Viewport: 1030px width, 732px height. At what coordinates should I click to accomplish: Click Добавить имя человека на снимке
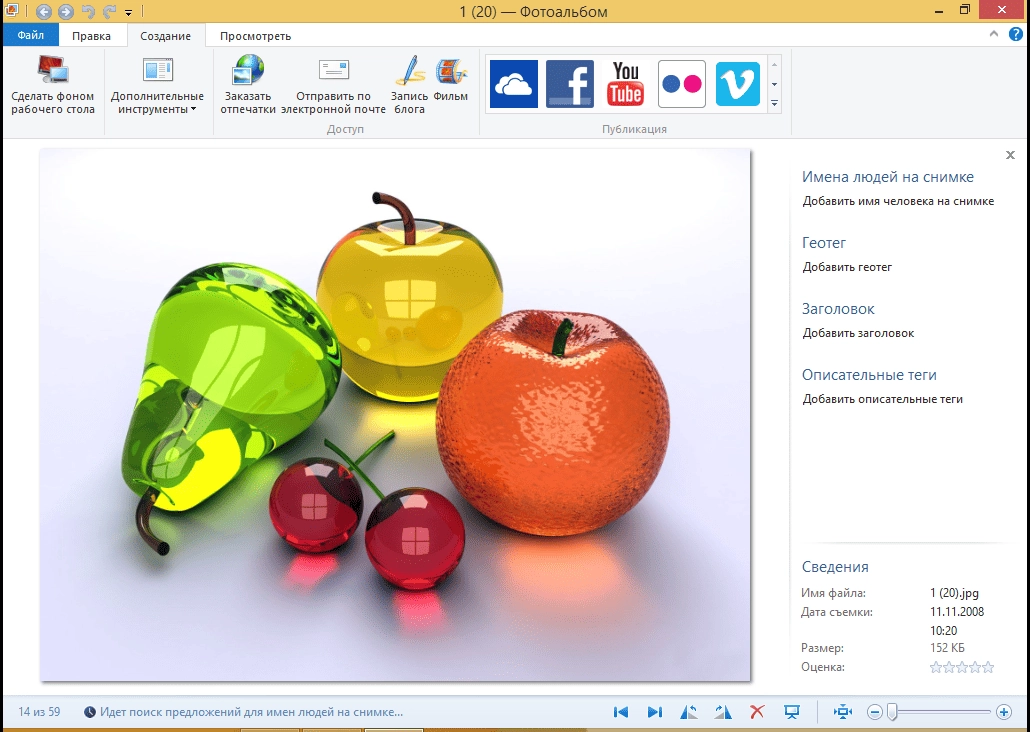click(898, 201)
